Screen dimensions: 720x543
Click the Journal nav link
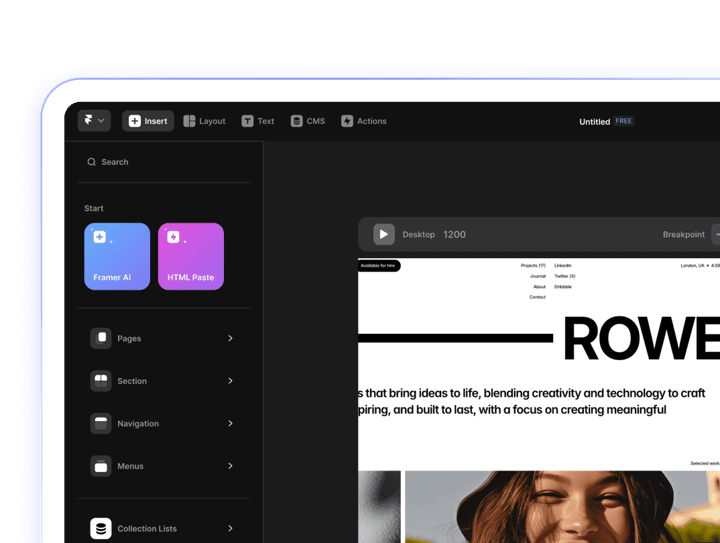pyautogui.click(x=538, y=276)
